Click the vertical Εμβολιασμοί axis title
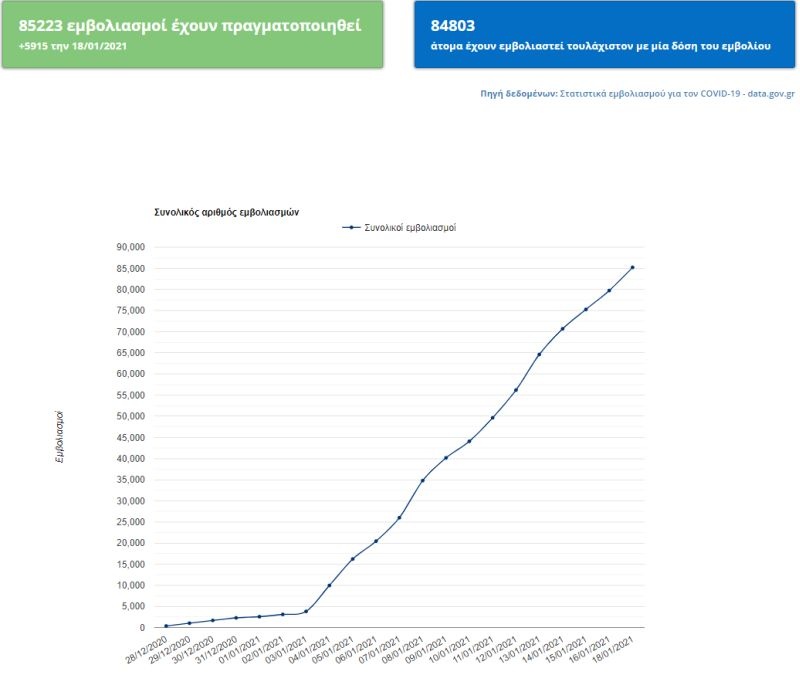Viewport: 800px width, 675px height. 60,437
